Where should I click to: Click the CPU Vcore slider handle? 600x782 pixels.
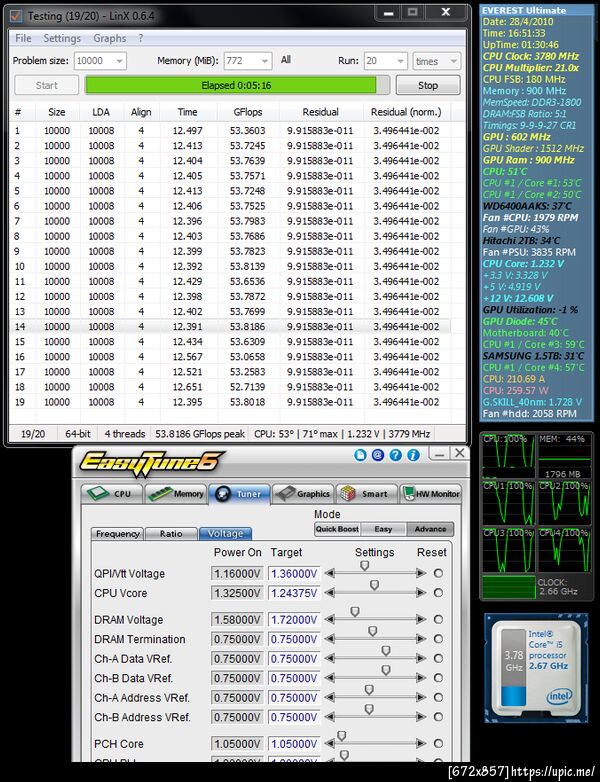click(x=375, y=586)
